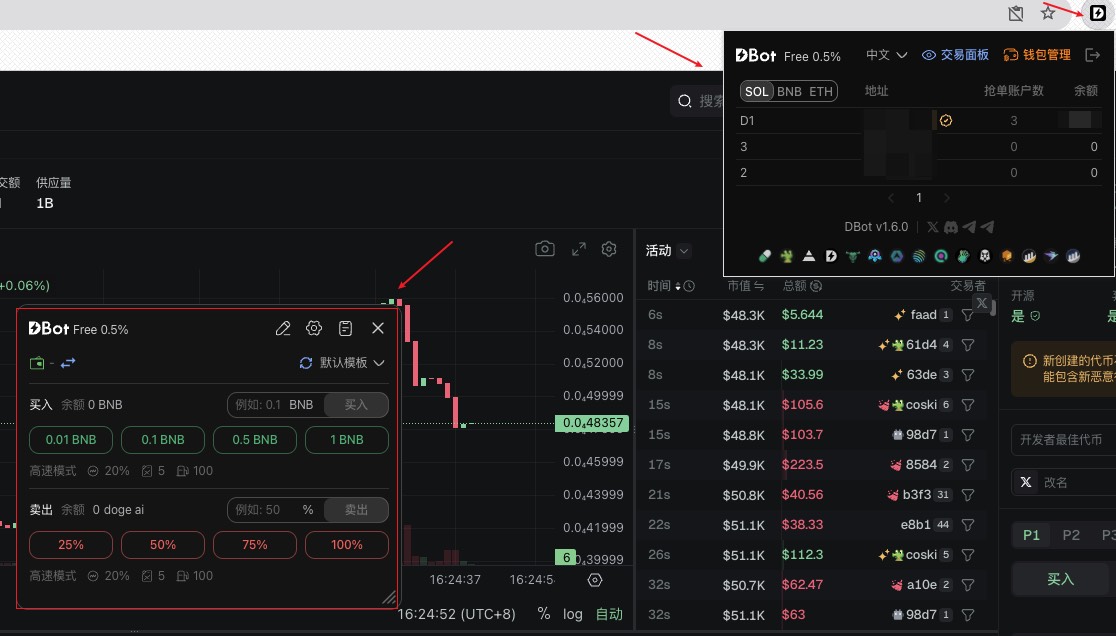This screenshot has height=636, width=1116.
Task: Toggle log scale on the chart
Action: click(x=572, y=614)
